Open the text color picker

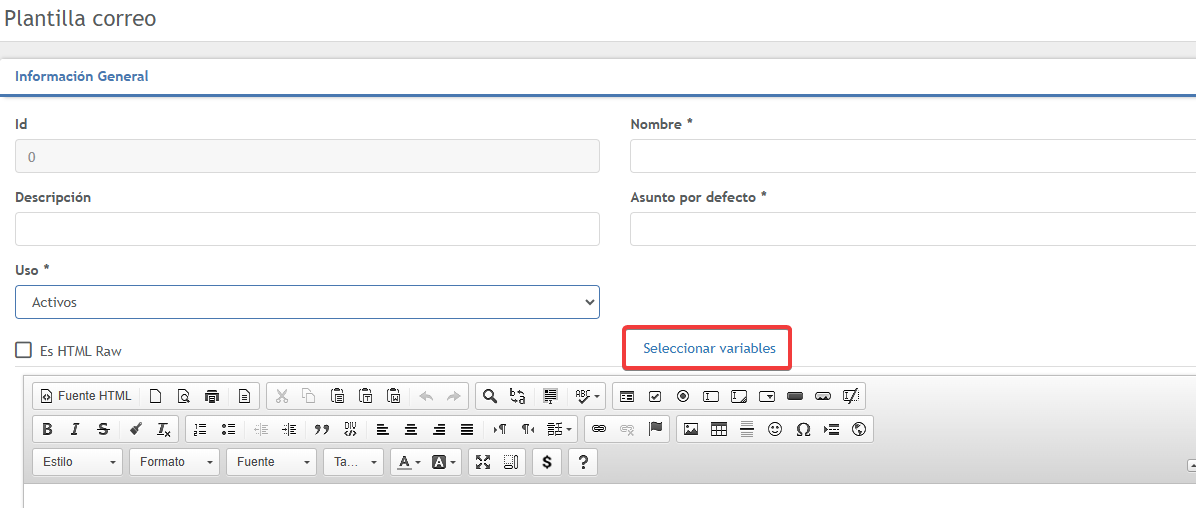(408, 462)
